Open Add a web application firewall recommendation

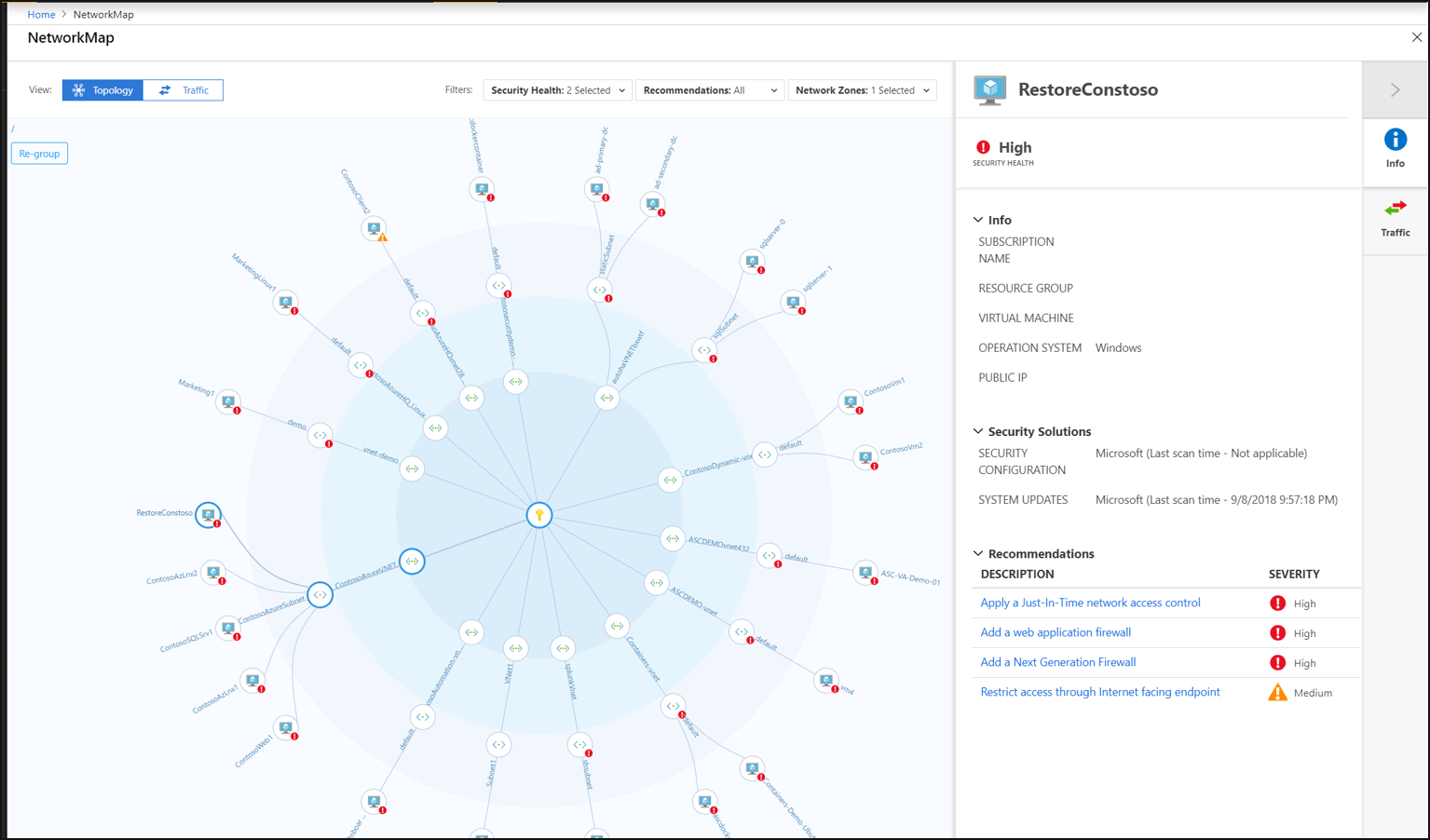click(x=1055, y=632)
